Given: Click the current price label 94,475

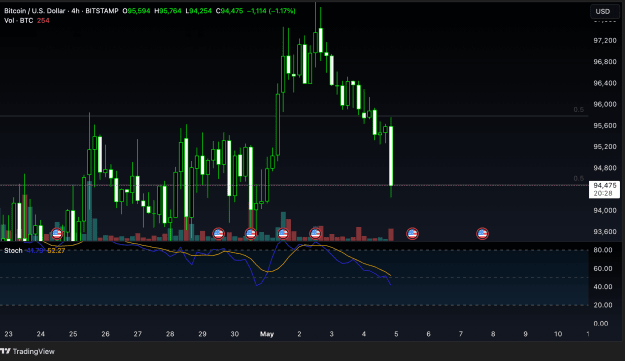Looking at the screenshot, I should click(604, 186).
